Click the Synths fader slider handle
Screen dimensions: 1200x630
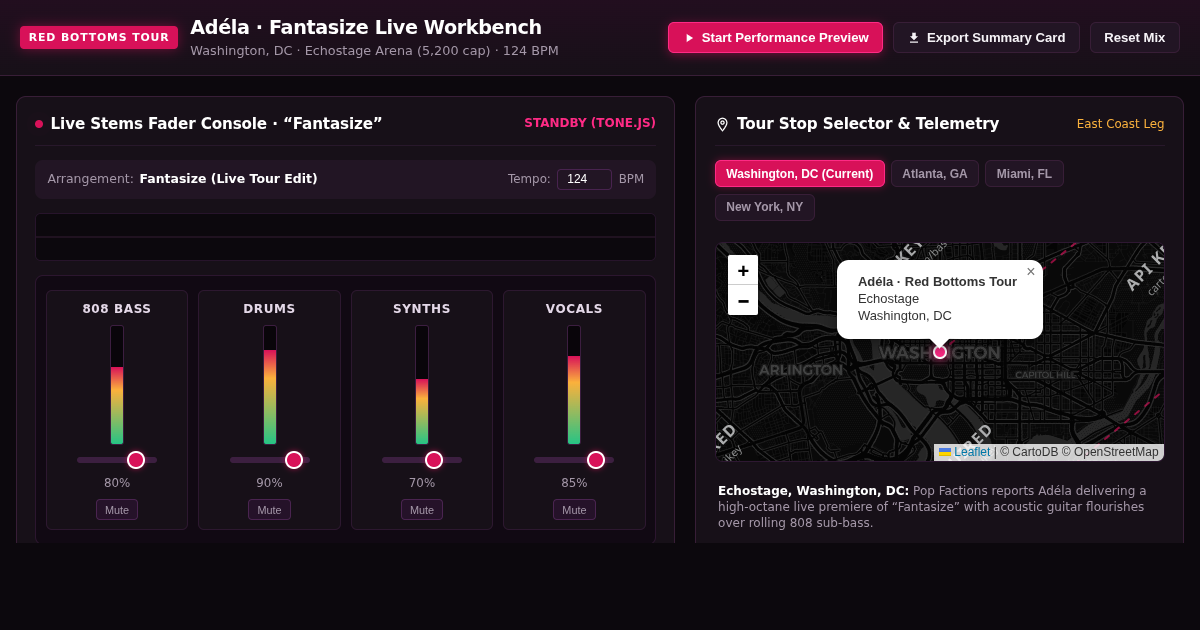point(434,460)
